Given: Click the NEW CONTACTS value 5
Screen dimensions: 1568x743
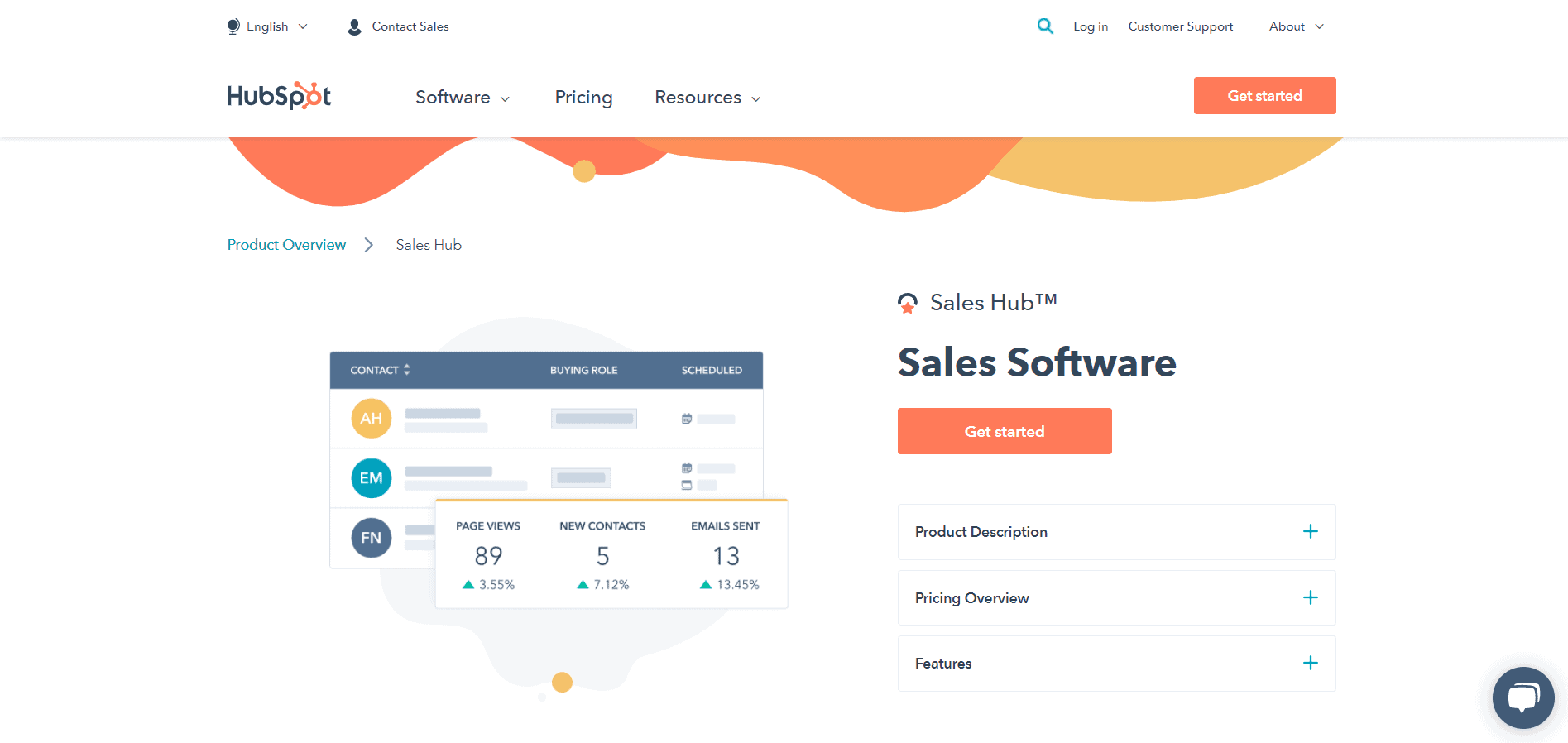Looking at the screenshot, I should coord(603,556).
